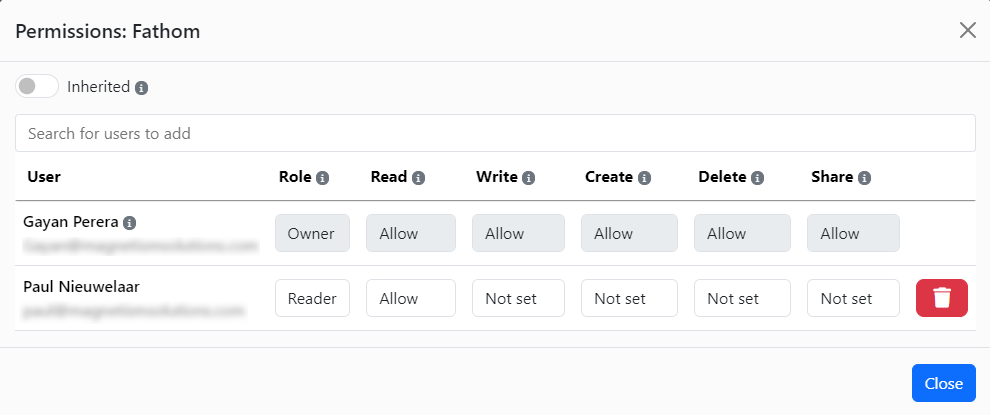Open Paul Nieuwelaar's Delete permission dropdown
The width and height of the screenshot is (990, 415).
click(x=742, y=298)
